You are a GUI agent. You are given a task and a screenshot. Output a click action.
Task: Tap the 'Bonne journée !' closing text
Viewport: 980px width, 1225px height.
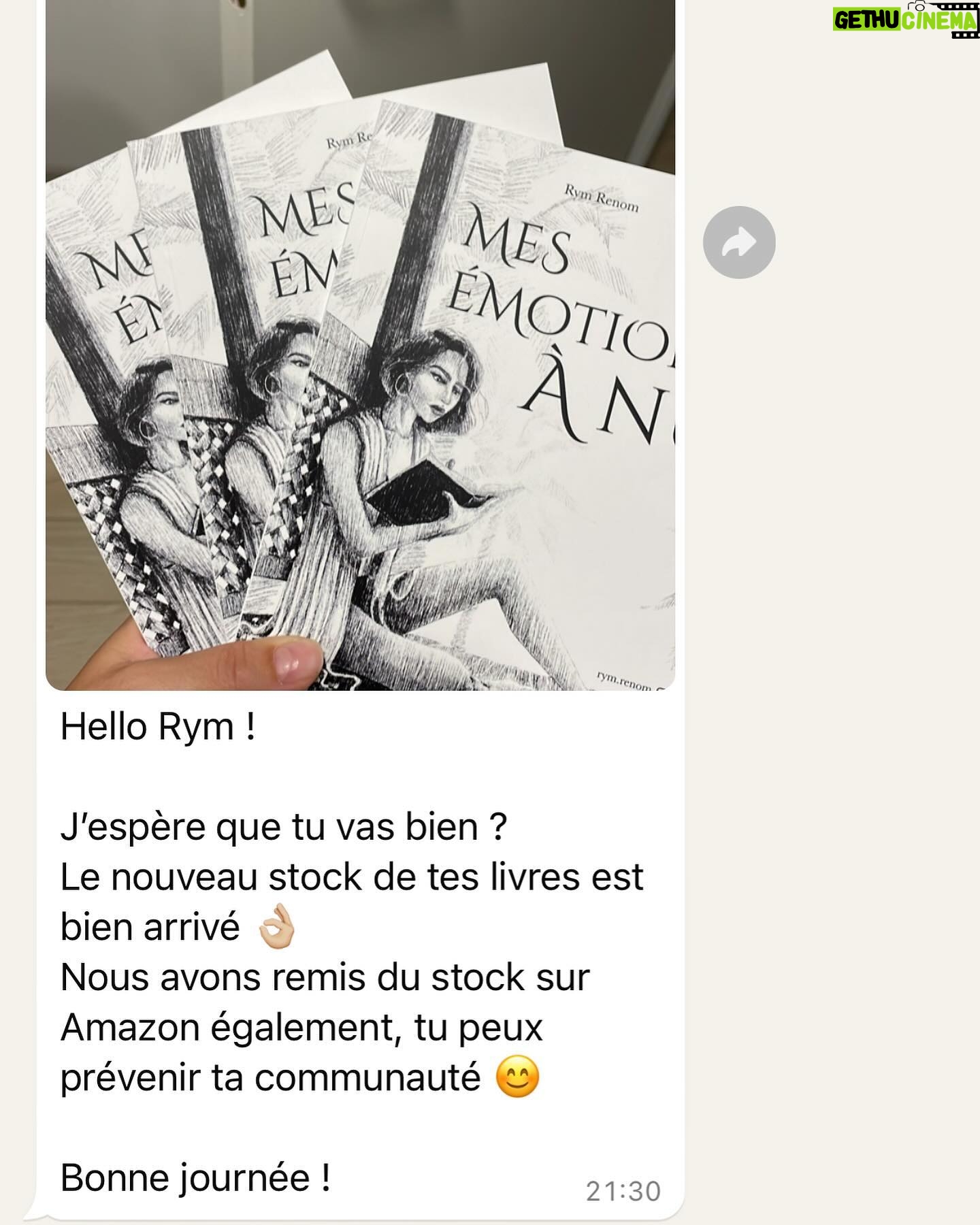[x=196, y=1178]
